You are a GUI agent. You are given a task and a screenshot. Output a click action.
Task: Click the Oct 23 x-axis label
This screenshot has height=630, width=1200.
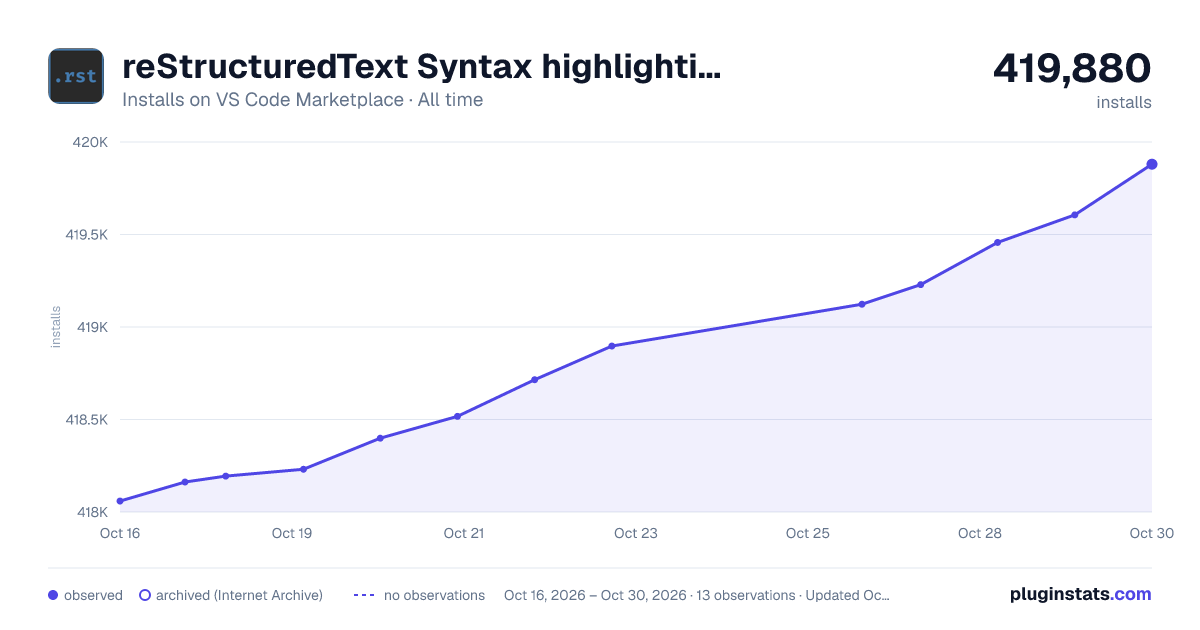pos(636,533)
